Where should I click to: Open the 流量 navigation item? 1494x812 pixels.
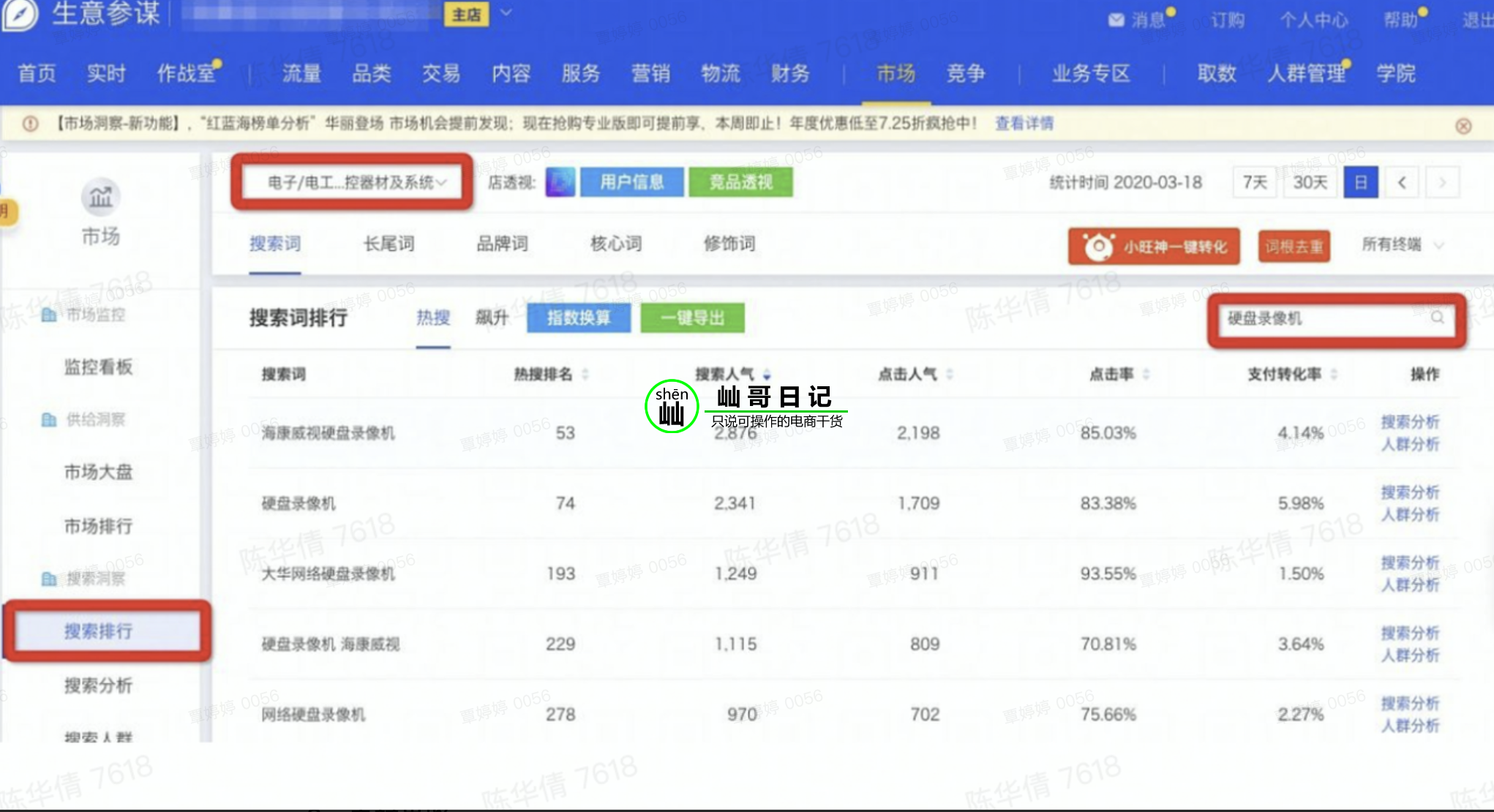301,73
